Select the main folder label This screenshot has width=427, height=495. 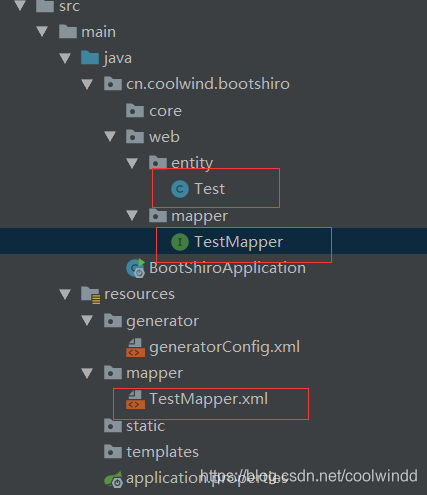pyautogui.click(x=99, y=32)
